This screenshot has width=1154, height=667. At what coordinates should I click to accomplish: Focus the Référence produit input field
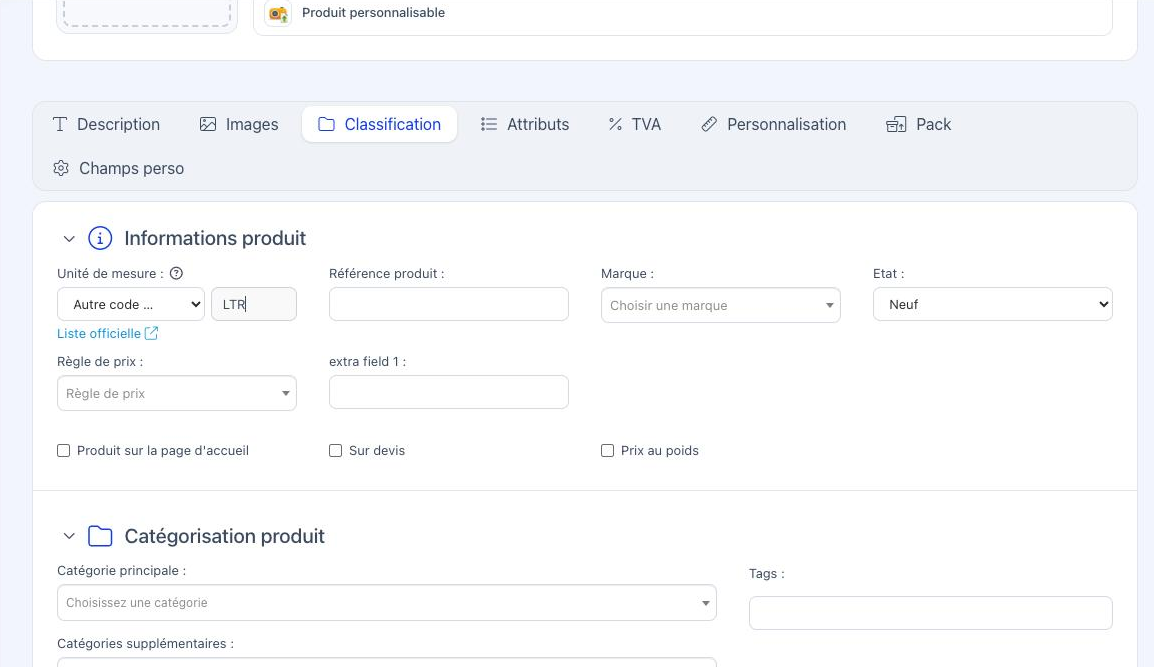point(449,304)
